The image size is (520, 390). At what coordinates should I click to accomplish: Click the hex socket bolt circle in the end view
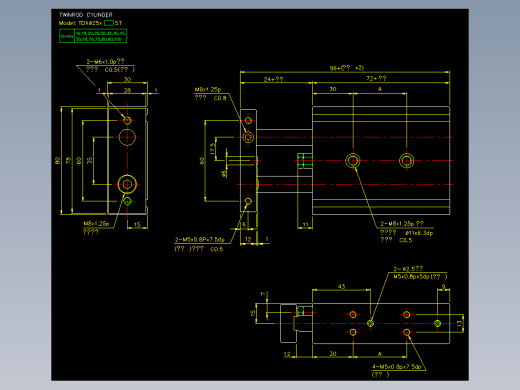point(127,184)
